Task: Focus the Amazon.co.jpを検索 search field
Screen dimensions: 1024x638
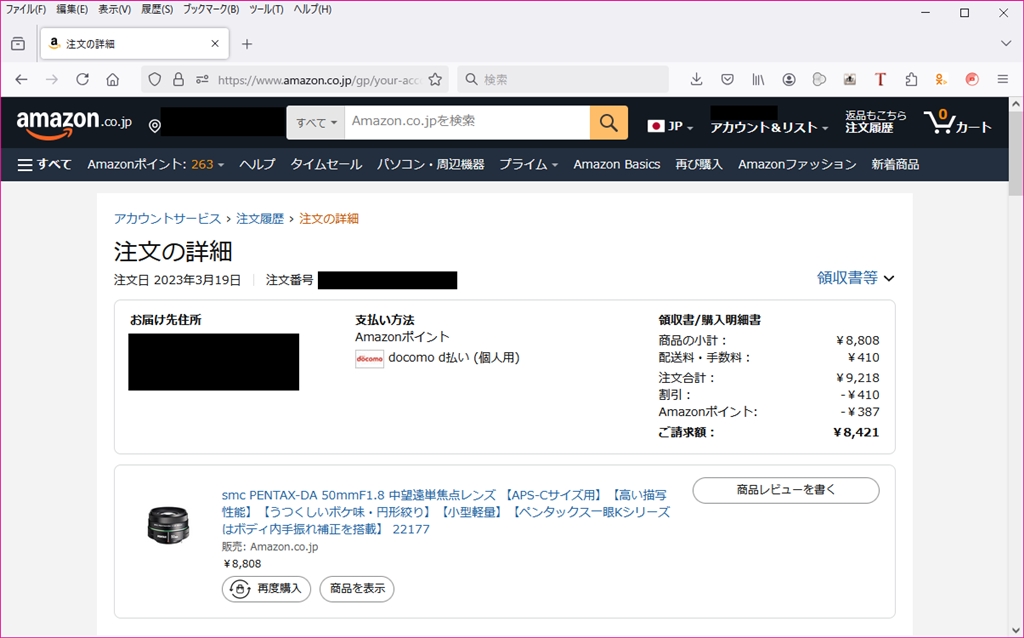Action: 467,122
